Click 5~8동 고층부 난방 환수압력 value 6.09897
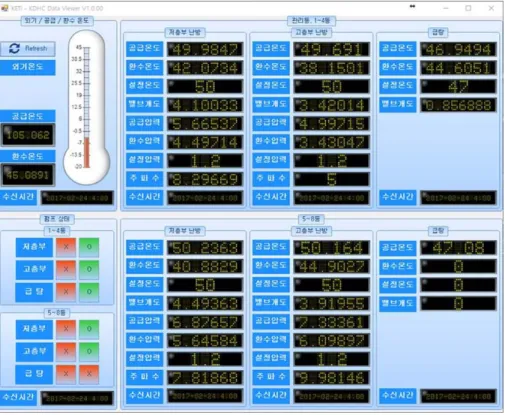The width and height of the screenshot is (505, 415). 332,341
